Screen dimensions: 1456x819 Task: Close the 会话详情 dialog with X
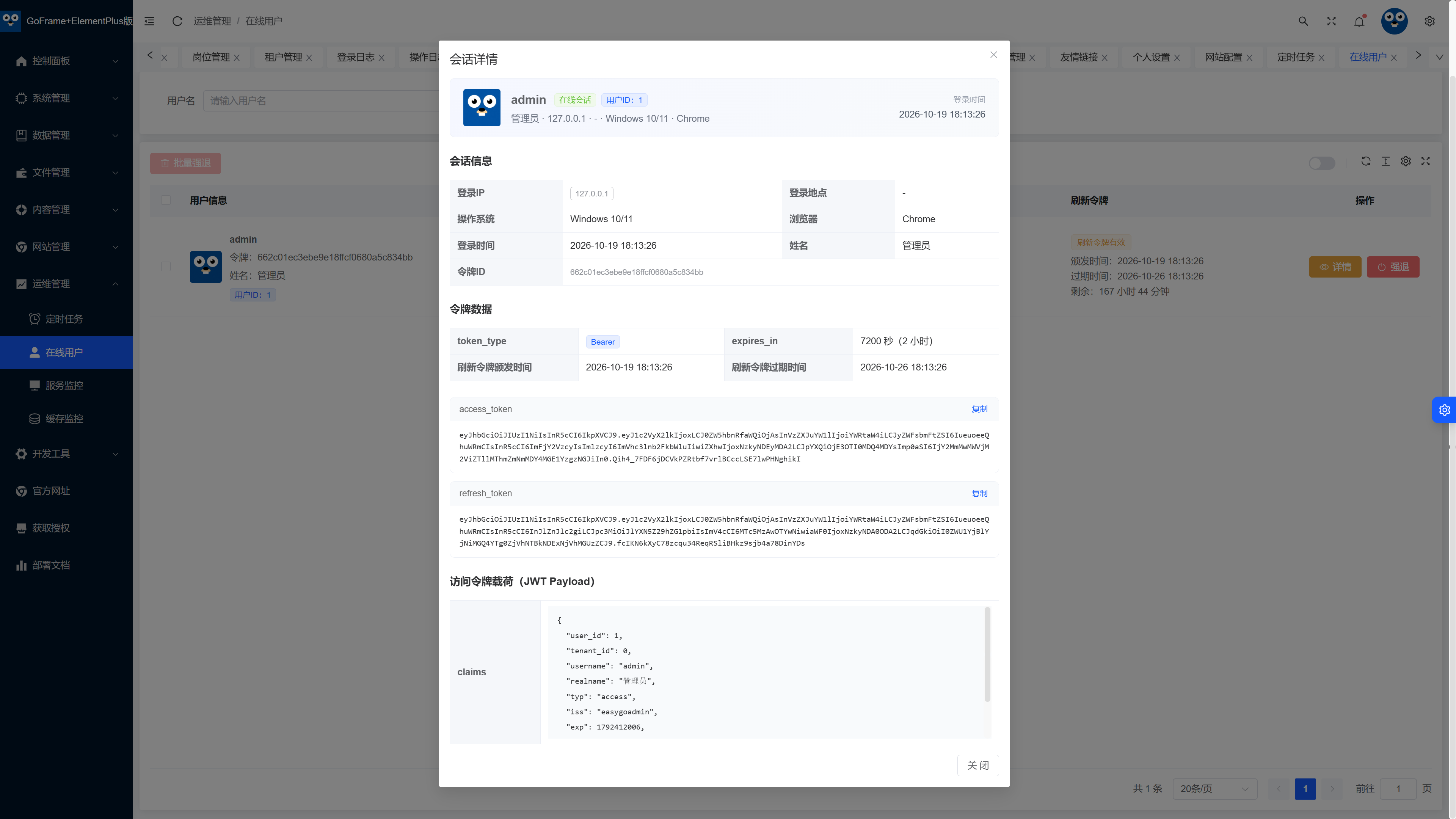pos(994,55)
